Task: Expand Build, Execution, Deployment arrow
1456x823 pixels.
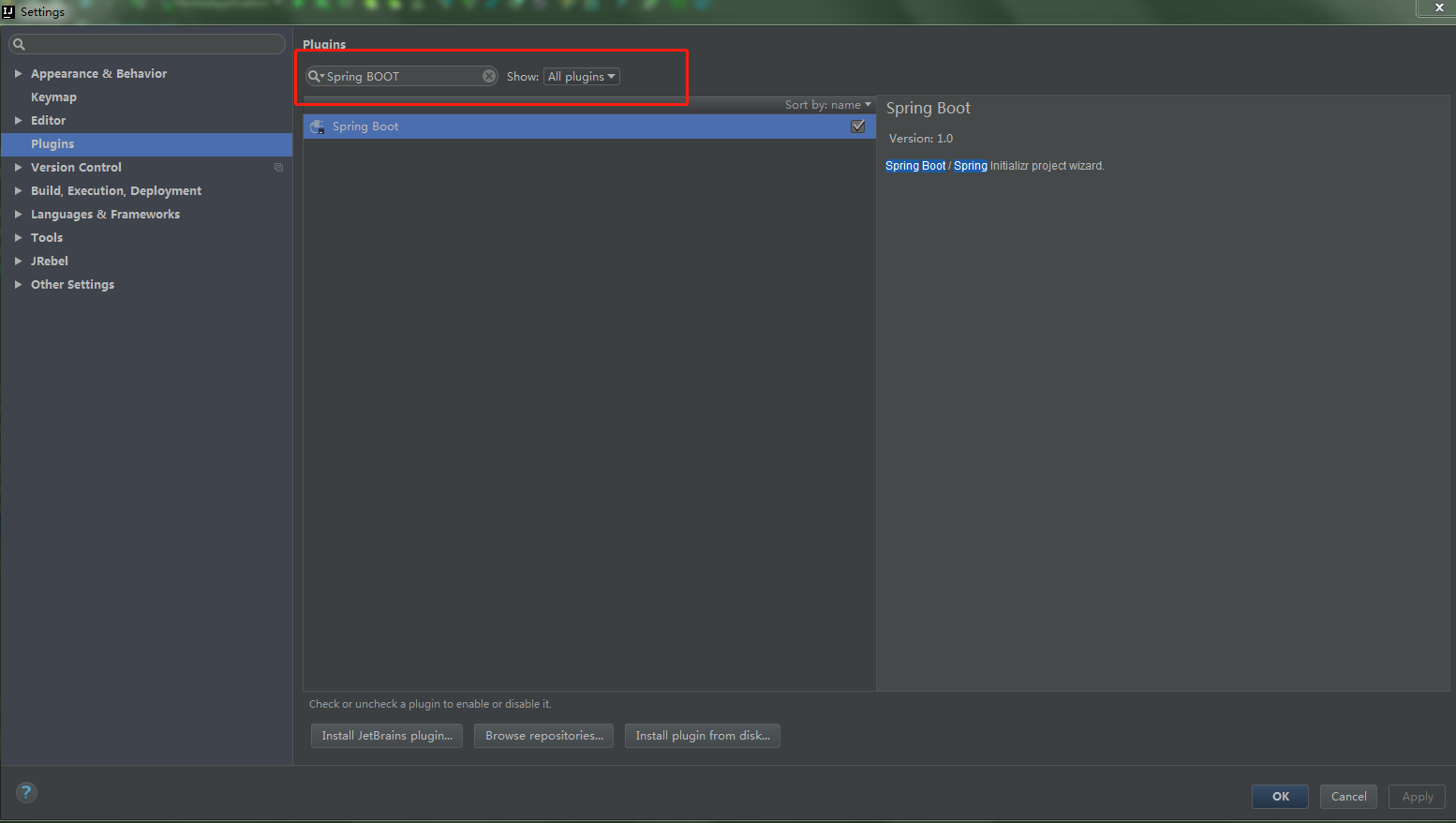Action: pyautogui.click(x=18, y=190)
